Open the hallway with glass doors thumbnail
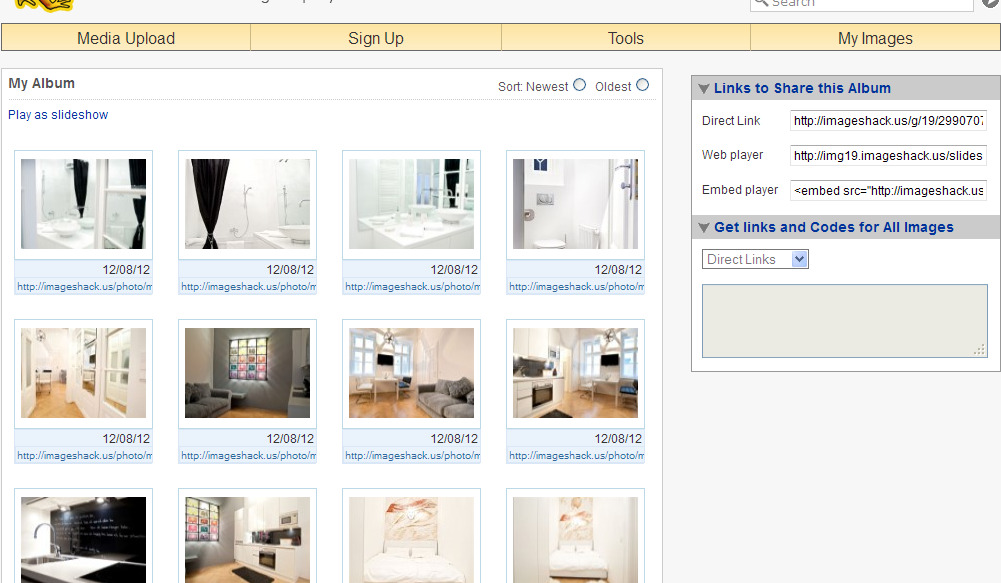This screenshot has width=1001, height=583. tap(84, 373)
